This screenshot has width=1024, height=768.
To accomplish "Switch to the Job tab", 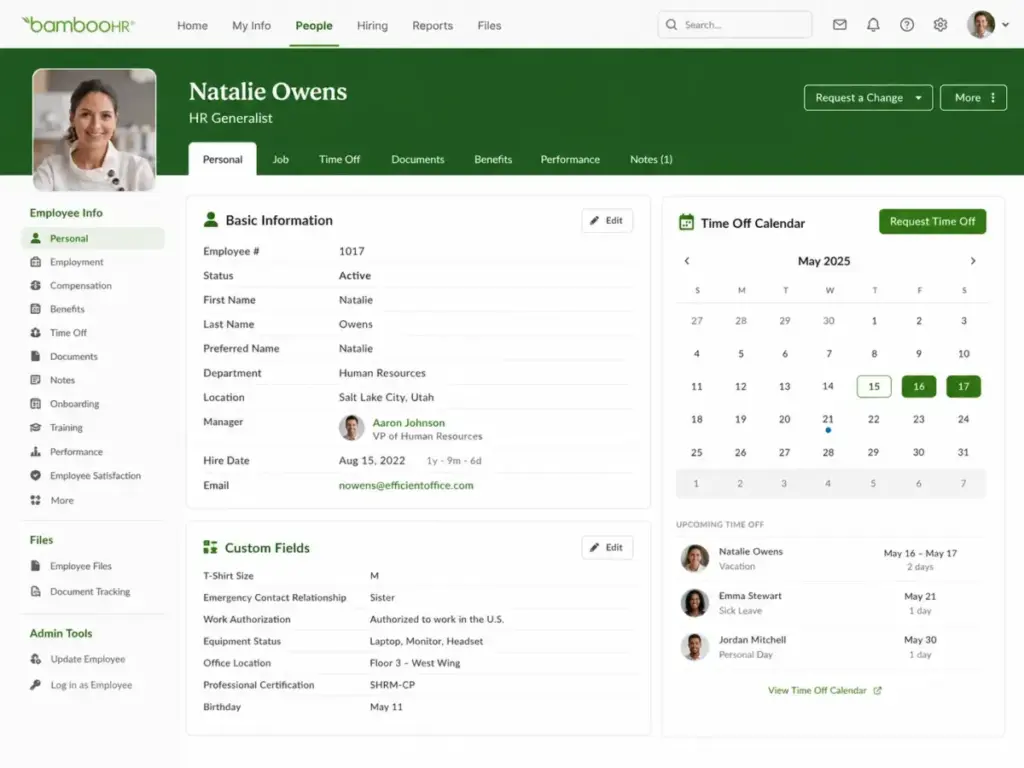I will click(281, 159).
